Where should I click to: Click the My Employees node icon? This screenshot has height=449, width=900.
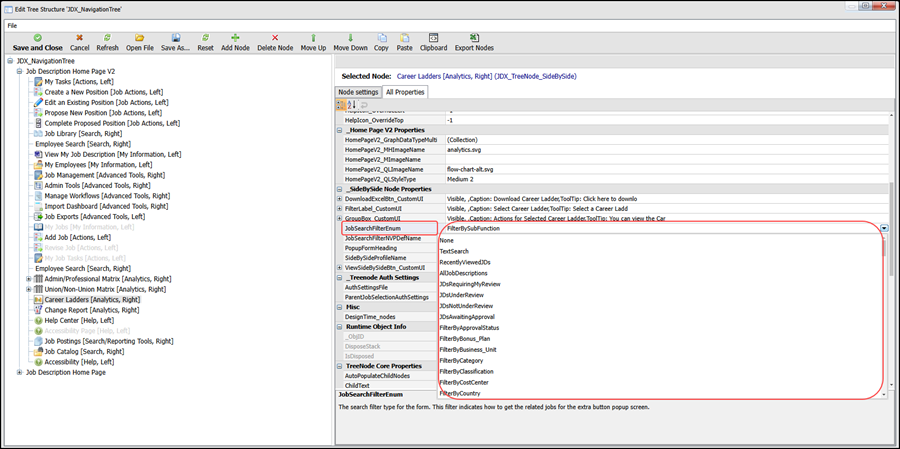point(39,165)
